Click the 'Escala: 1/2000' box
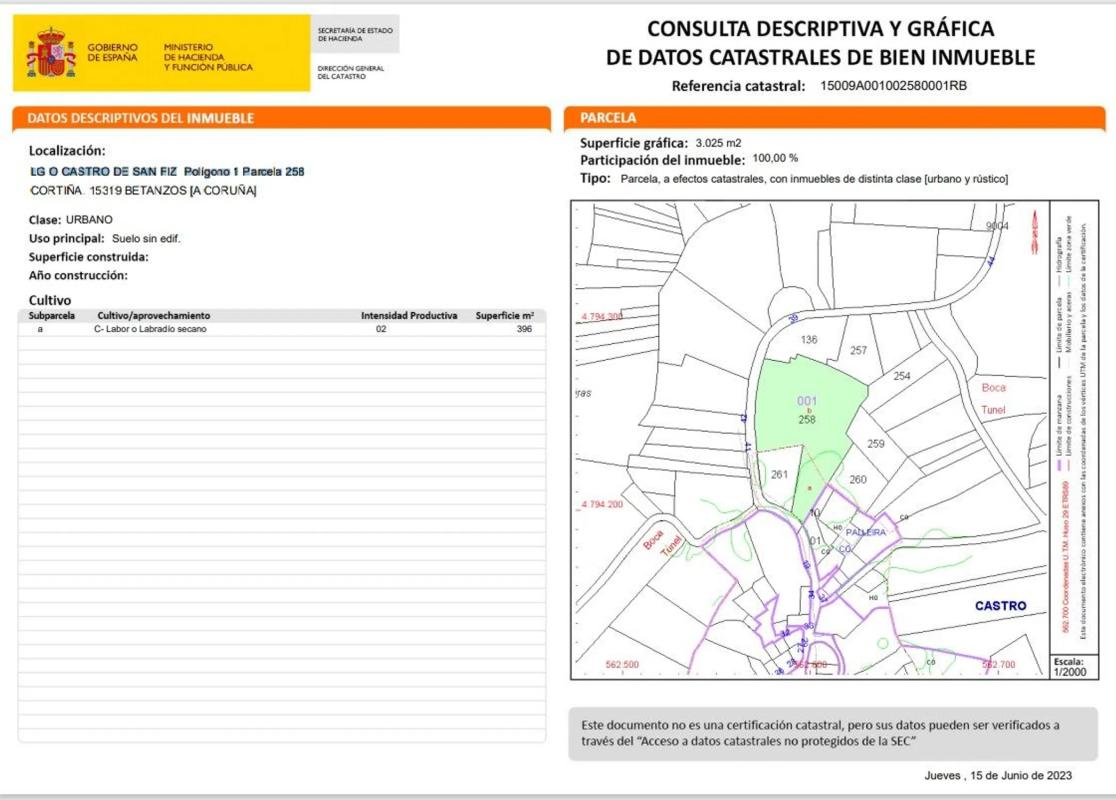The width and height of the screenshot is (1116, 800). tap(1073, 667)
